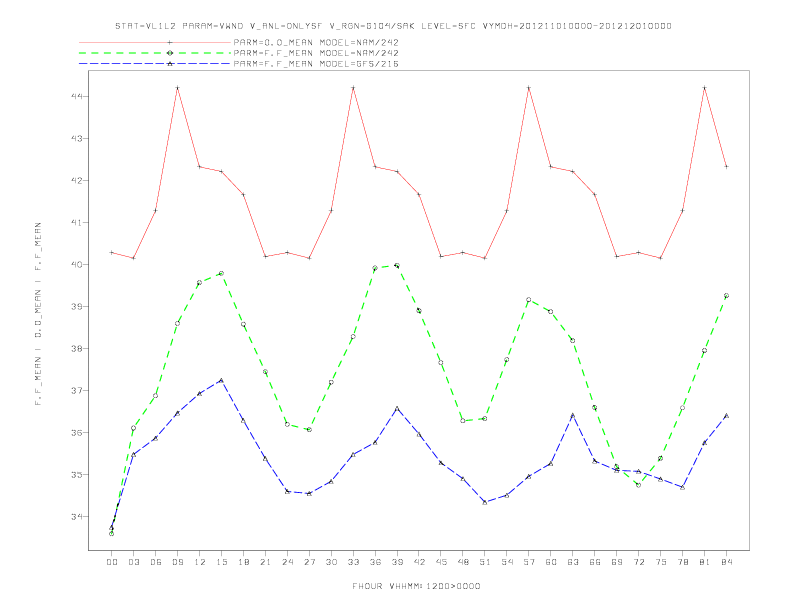Select the red legend entry PARM=O.O_MEAN MODEL=NAM/242
Viewport: 792px width, 612px height.
[239, 42]
